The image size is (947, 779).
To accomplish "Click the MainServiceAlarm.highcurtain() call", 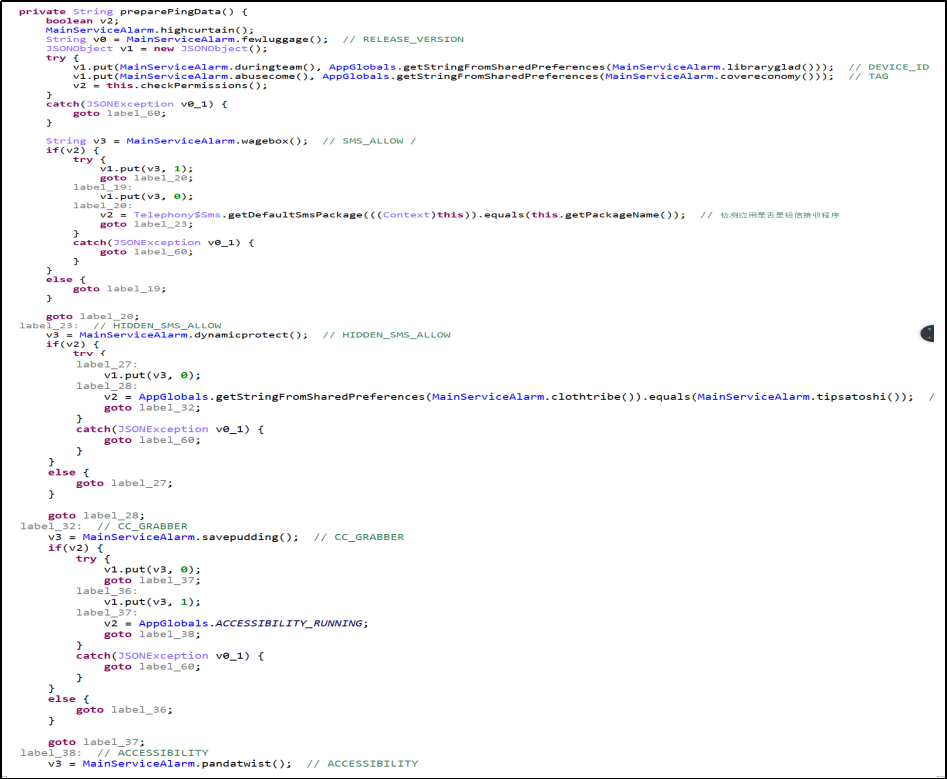I will [x=149, y=30].
